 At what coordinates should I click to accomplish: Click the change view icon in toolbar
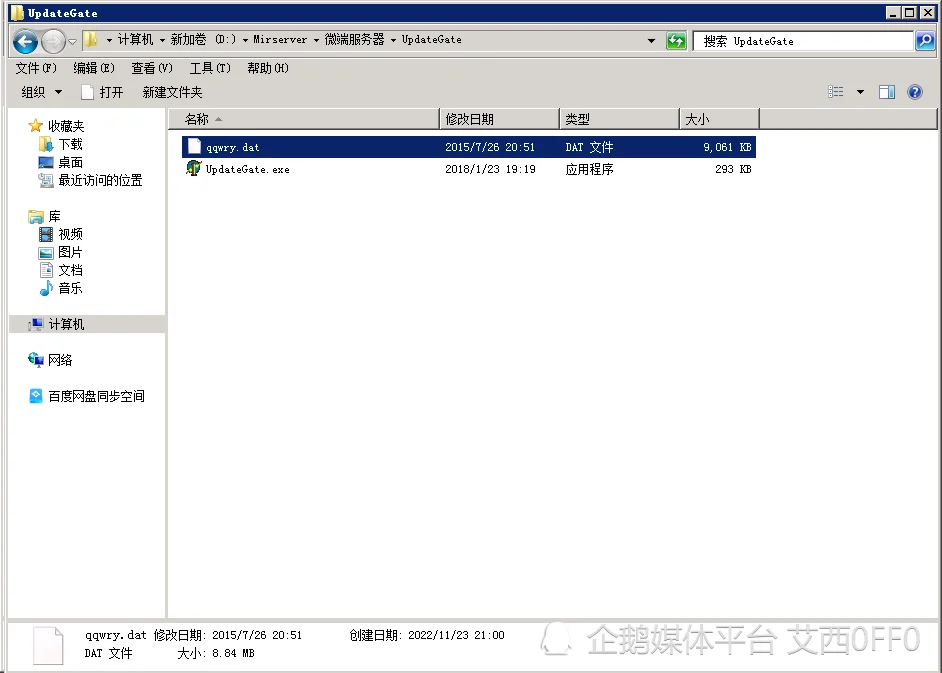click(x=836, y=92)
